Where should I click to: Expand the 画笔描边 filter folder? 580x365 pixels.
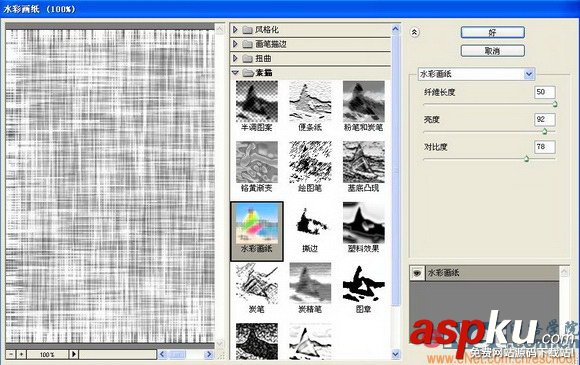(235, 44)
